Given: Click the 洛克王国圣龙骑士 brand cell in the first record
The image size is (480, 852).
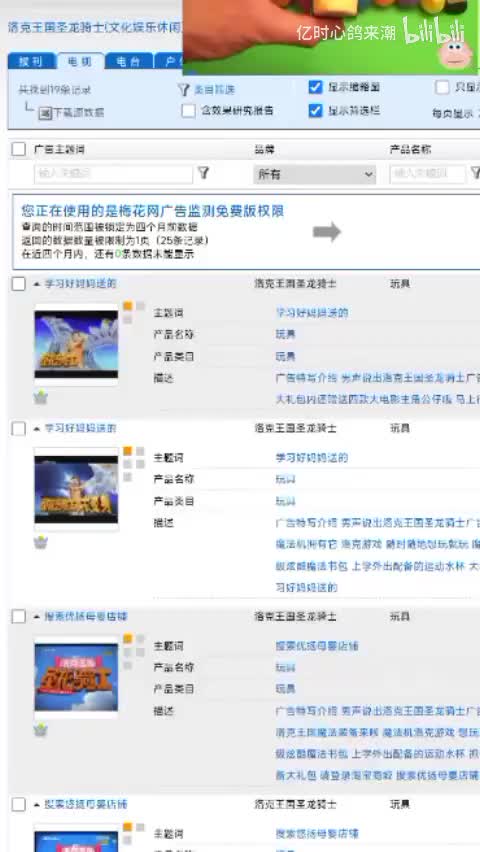Looking at the screenshot, I should [x=295, y=284].
